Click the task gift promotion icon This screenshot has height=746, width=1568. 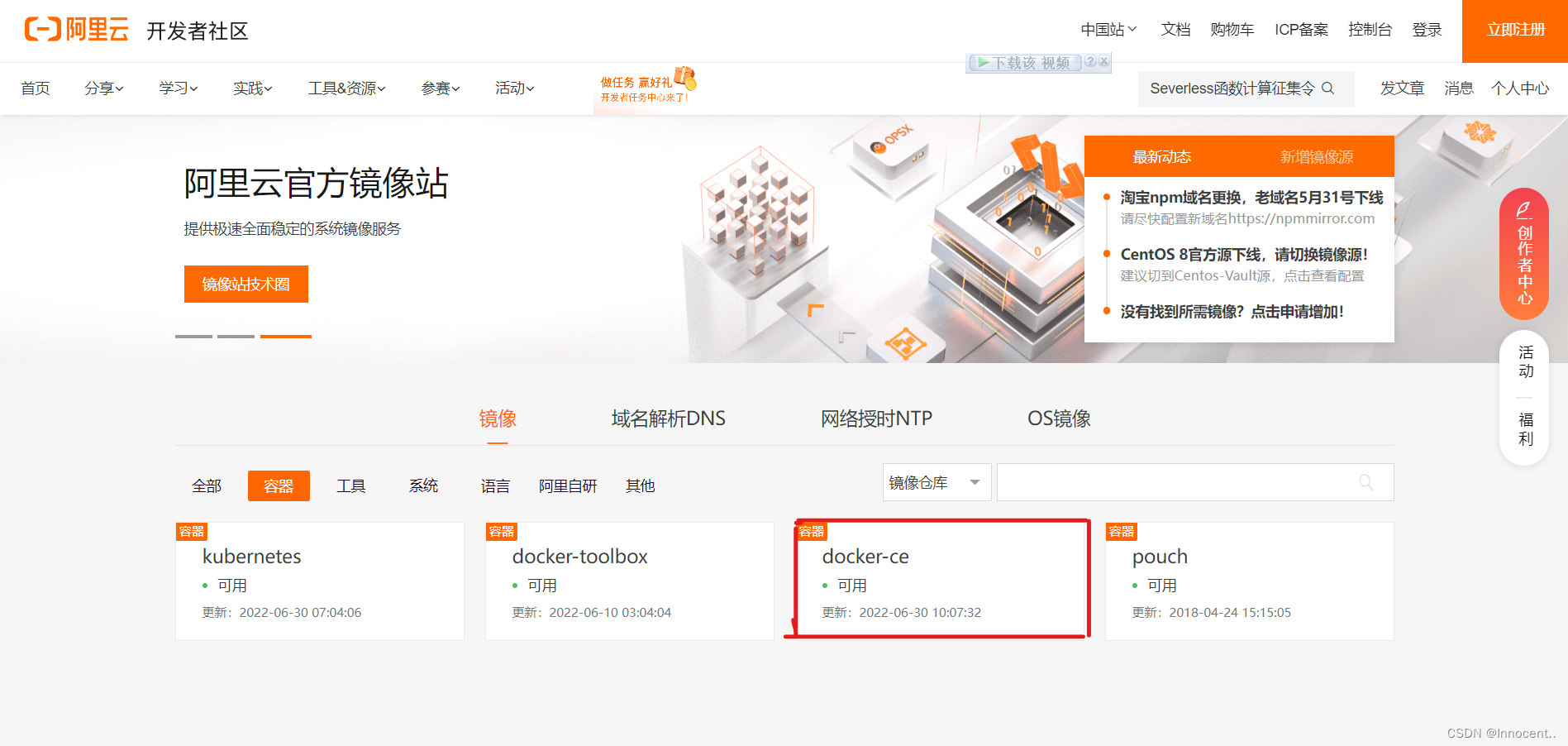pyautogui.click(x=685, y=78)
